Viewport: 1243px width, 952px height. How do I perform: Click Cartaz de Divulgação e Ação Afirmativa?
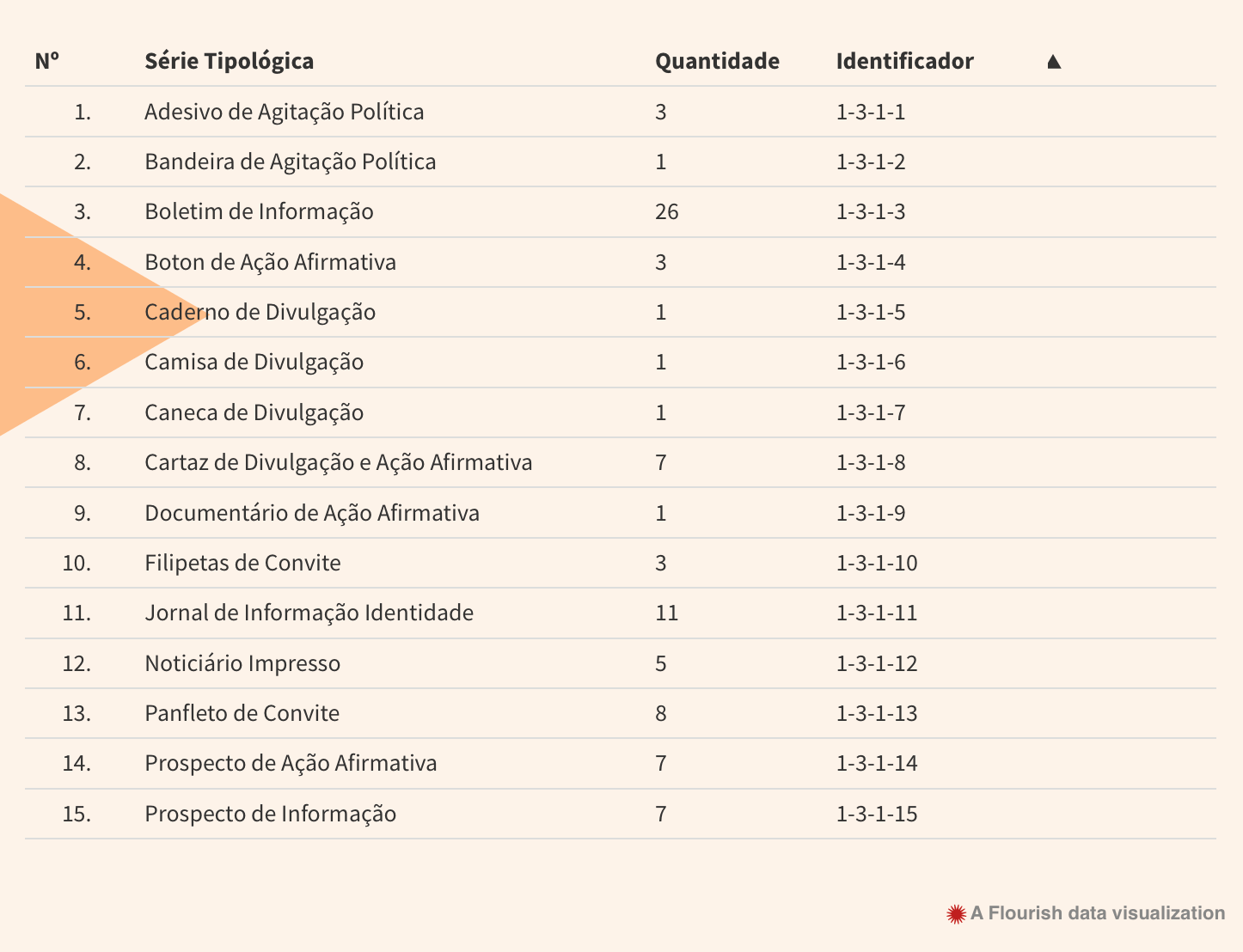(338, 462)
